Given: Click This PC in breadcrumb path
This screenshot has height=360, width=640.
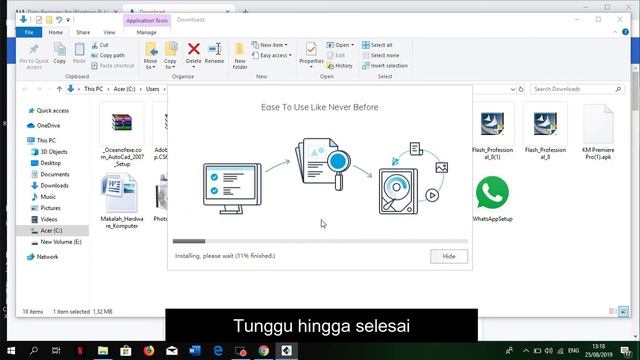Looking at the screenshot, I should point(93,89).
